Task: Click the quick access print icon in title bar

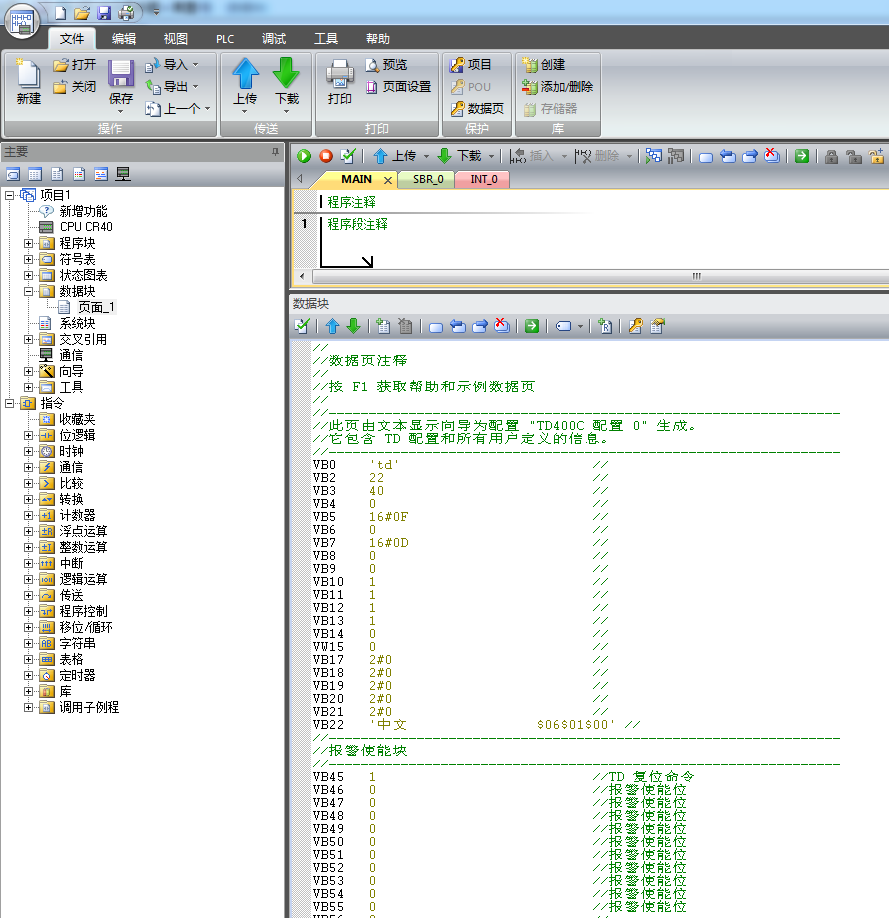Action: (x=126, y=12)
